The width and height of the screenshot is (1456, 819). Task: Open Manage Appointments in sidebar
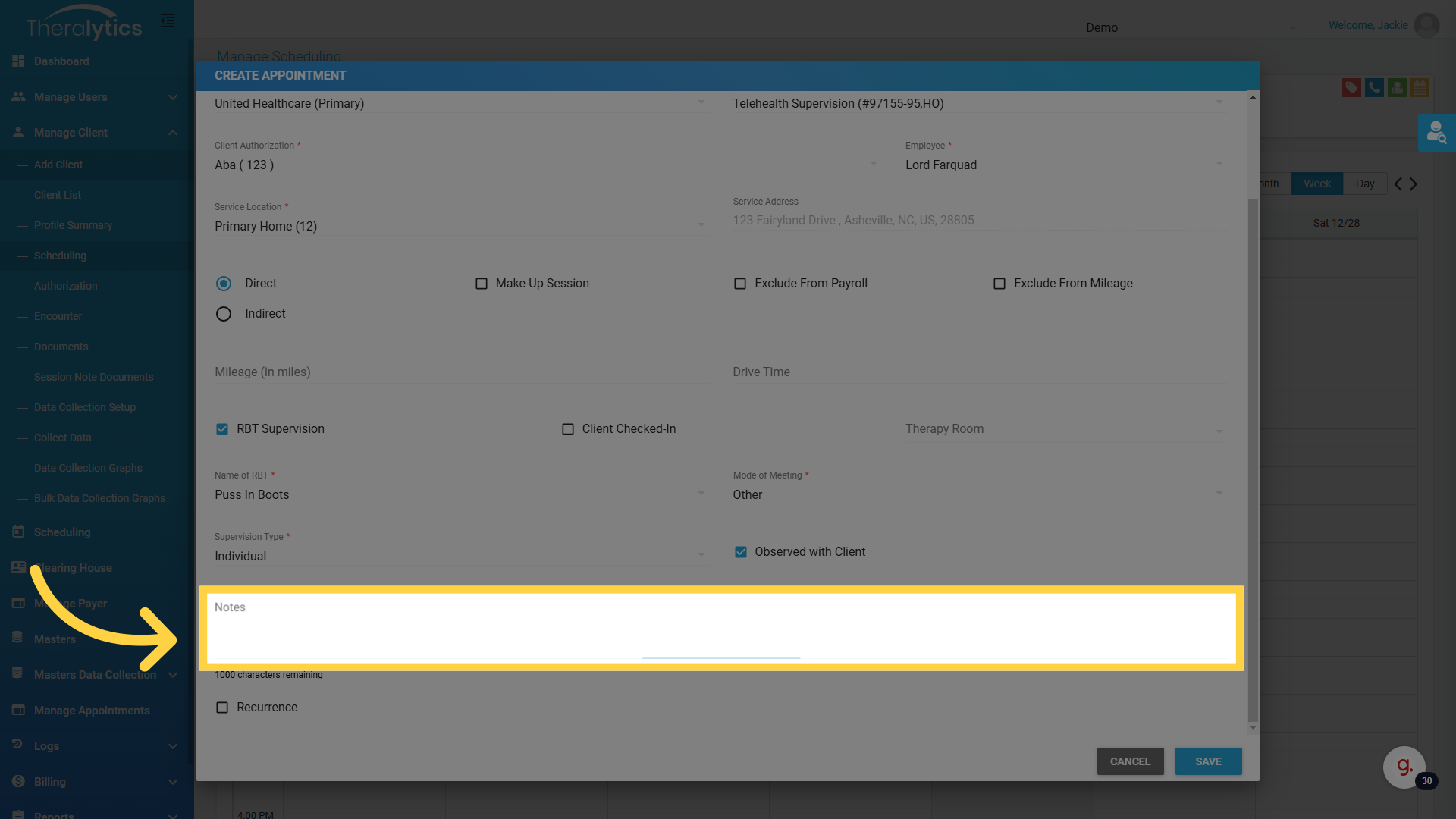[92, 711]
